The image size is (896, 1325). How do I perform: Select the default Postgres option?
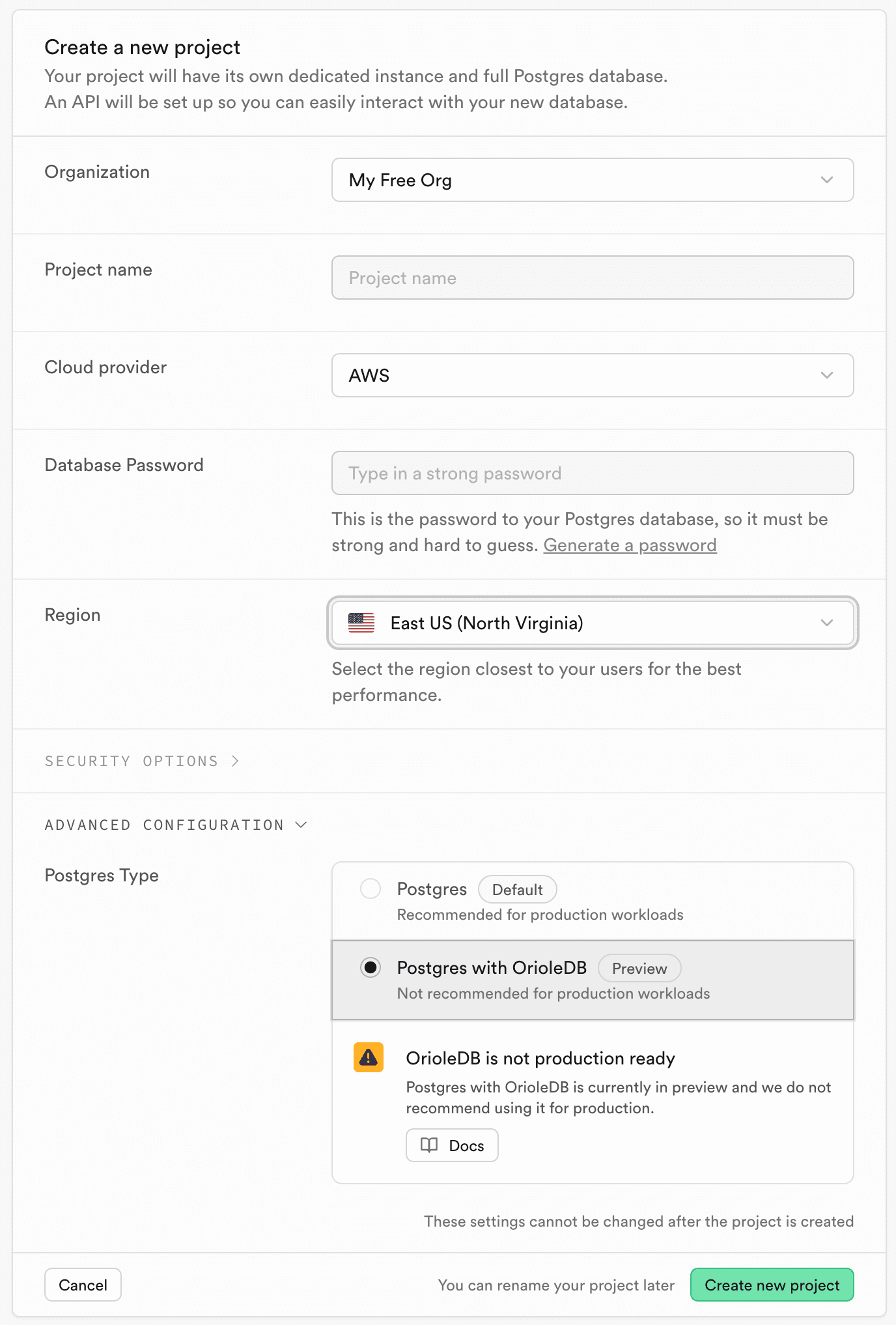[x=370, y=889]
